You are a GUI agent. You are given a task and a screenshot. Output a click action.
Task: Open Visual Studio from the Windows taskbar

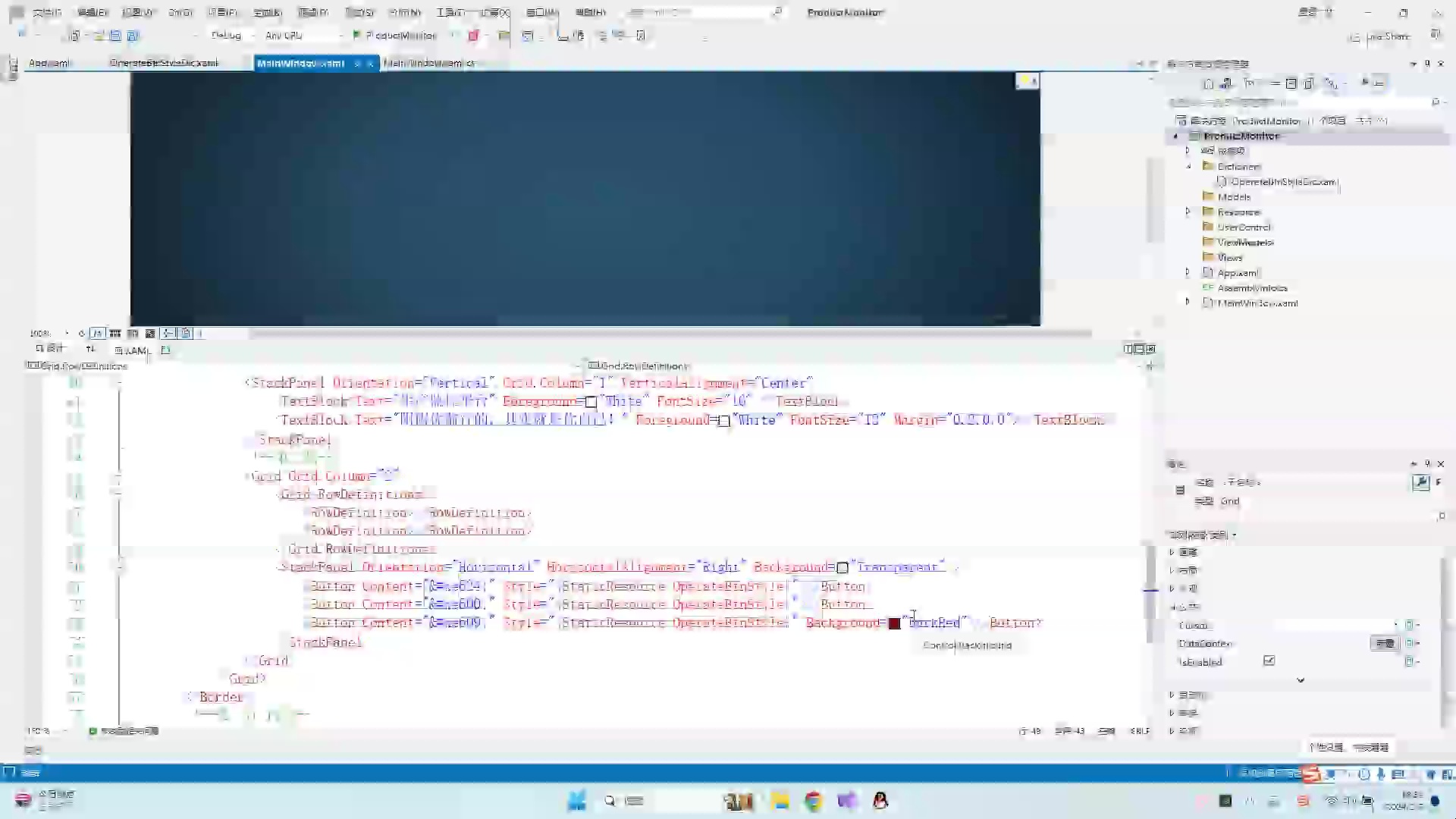[x=847, y=801]
